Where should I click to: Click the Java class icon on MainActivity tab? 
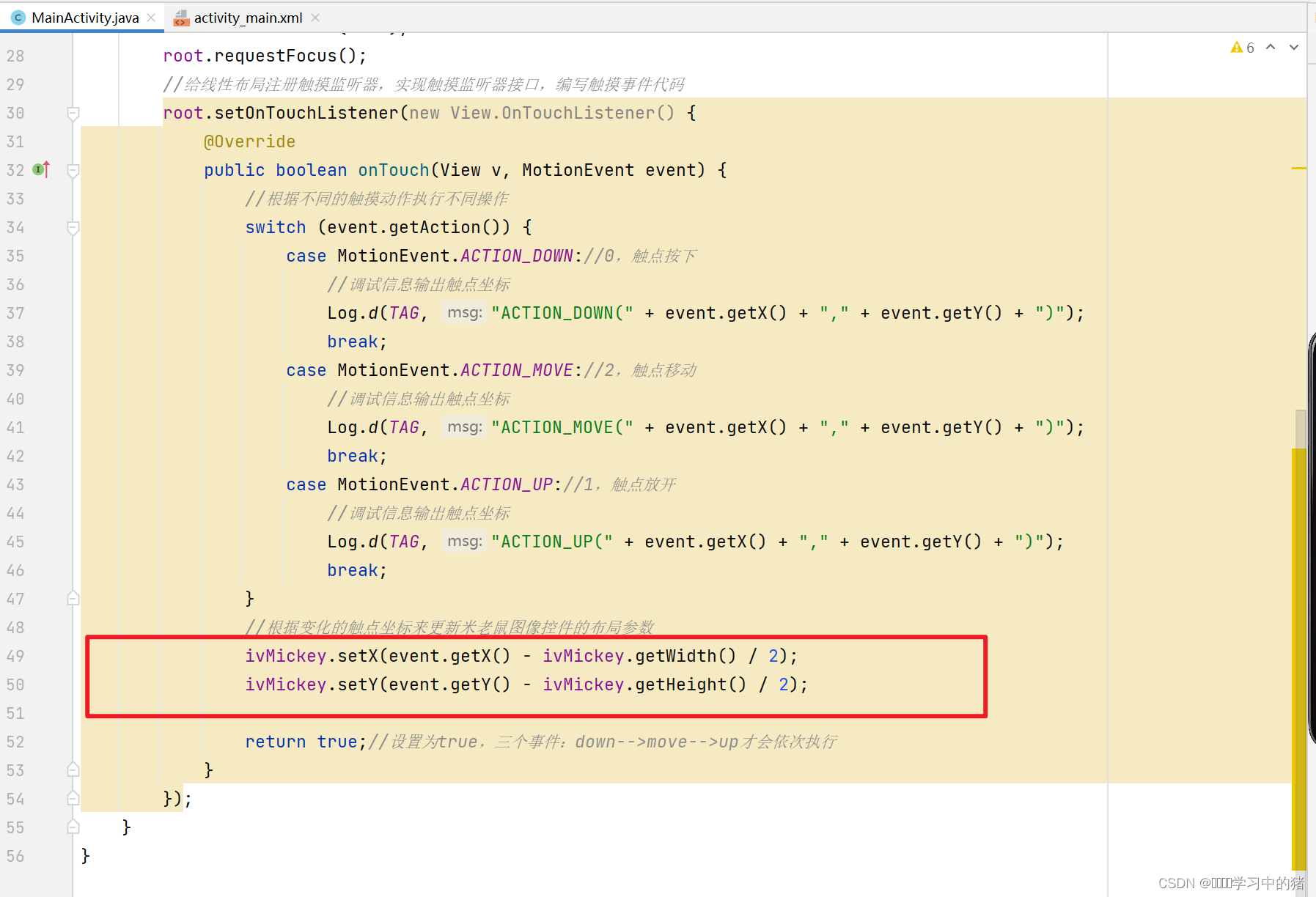tap(18, 18)
